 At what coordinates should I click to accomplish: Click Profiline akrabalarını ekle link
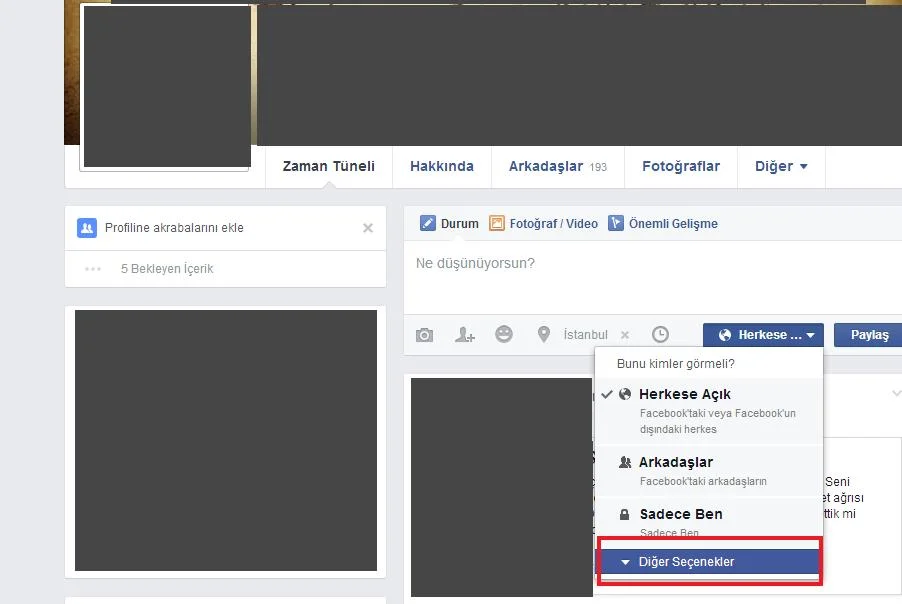pyautogui.click(x=174, y=228)
